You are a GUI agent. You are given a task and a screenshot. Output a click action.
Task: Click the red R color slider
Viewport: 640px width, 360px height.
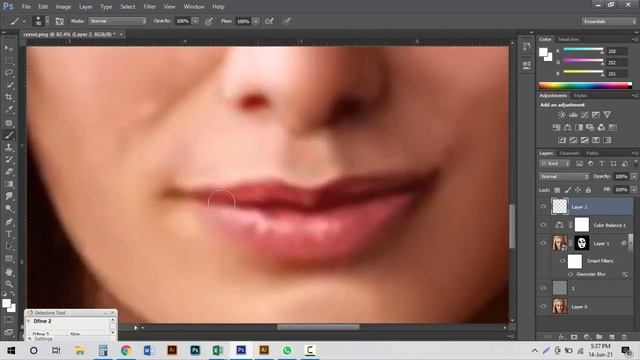coord(583,50)
